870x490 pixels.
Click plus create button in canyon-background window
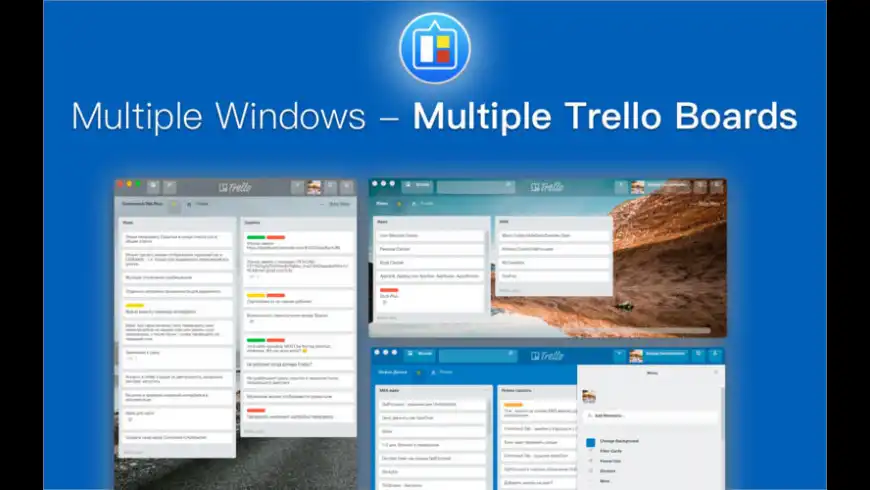621,186
